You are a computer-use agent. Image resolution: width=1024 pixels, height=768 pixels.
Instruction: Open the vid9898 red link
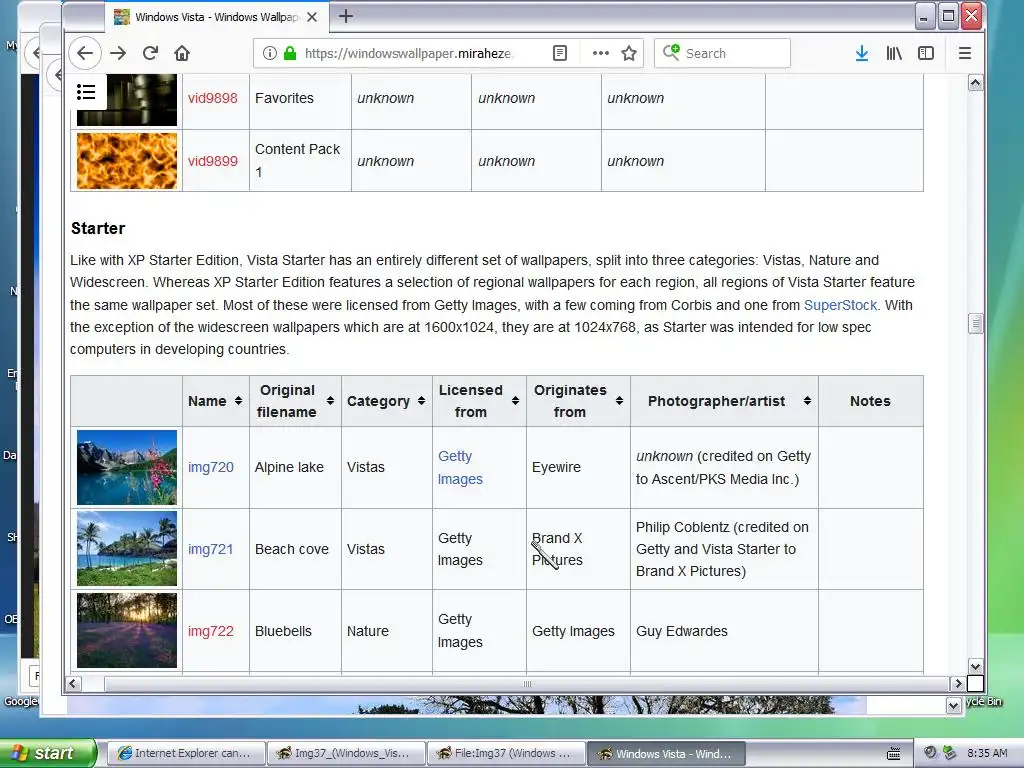[212, 98]
